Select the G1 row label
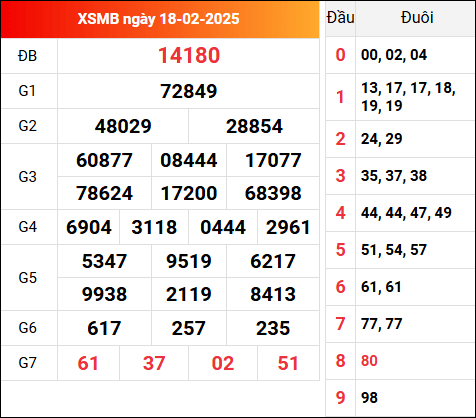The width and height of the screenshot is (476, 418). coord(27,91)
